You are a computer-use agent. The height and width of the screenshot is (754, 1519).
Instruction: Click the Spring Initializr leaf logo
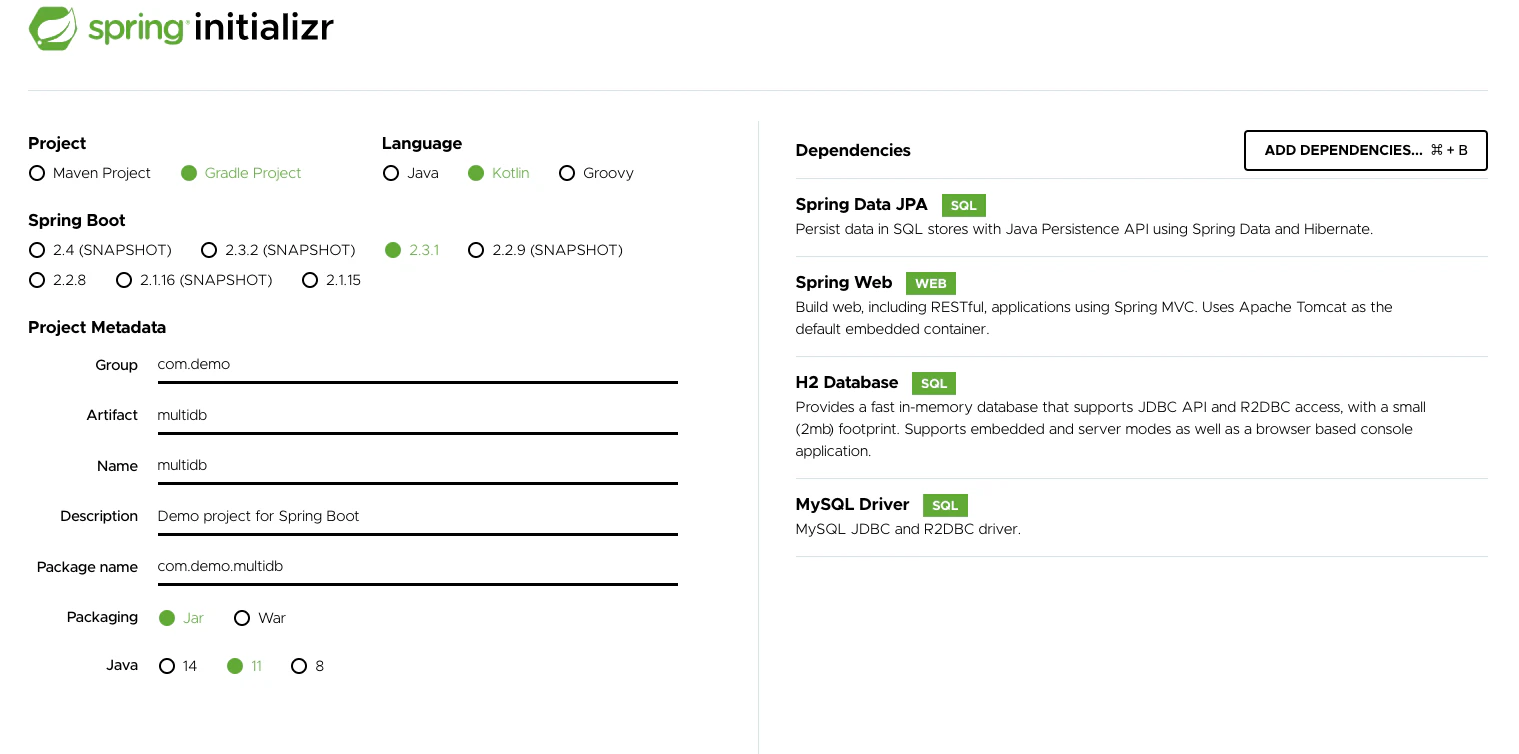54,28
